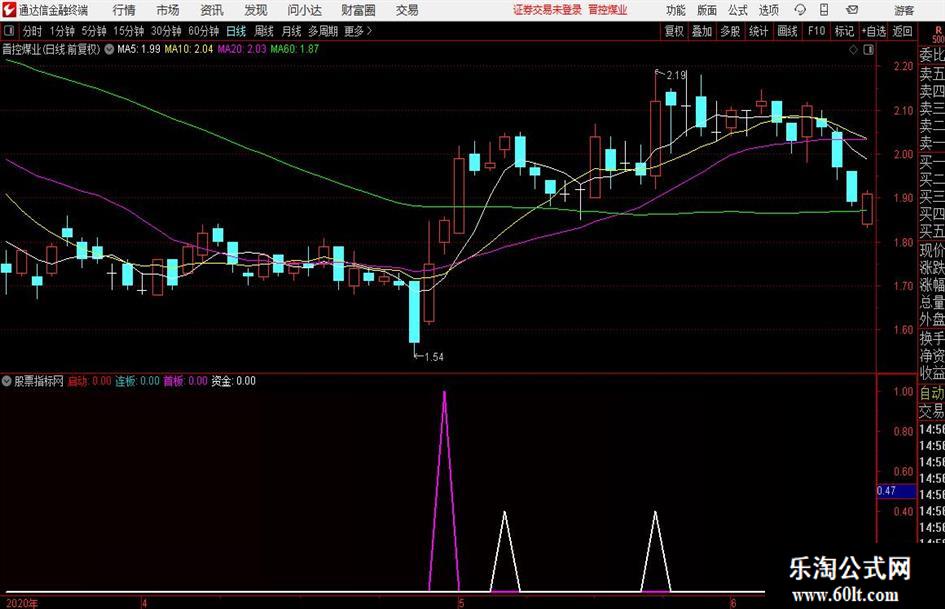
Task: Click the 叠加 overlay button
Action: [702, 31]
